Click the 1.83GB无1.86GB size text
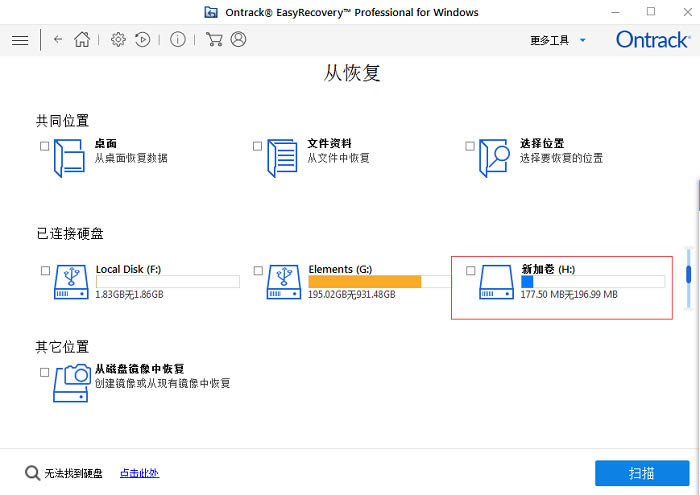The height and width of the screenshot is (495, 700). point(129,295)
